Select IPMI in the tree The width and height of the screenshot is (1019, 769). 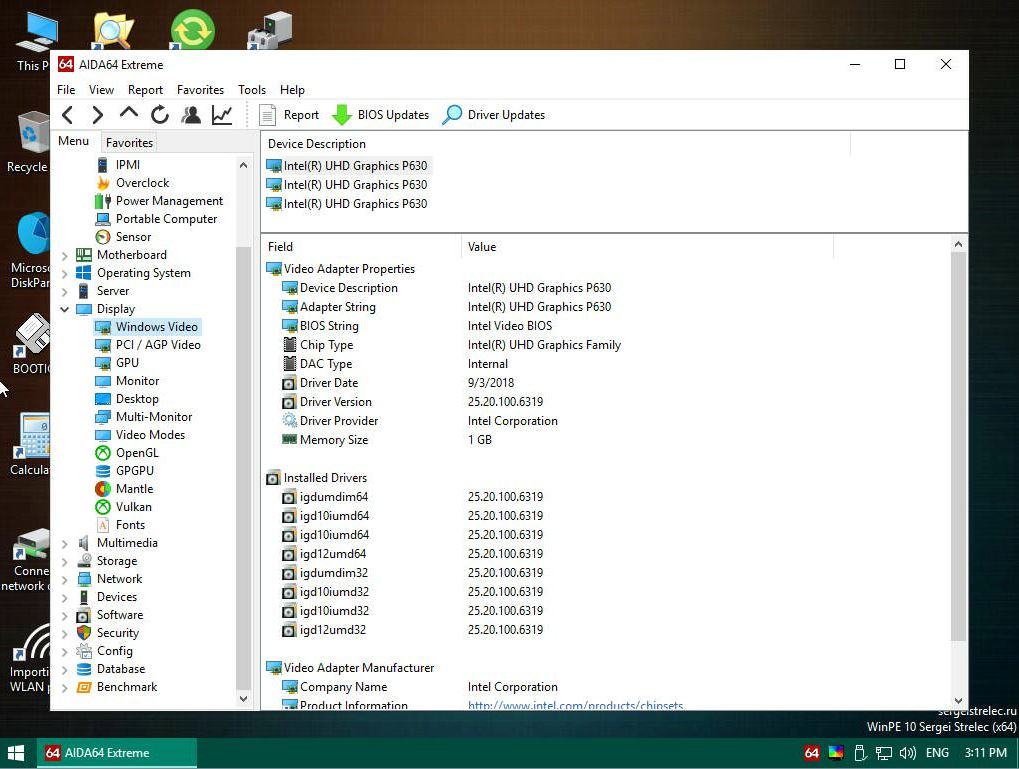click(x=127, y=164)
